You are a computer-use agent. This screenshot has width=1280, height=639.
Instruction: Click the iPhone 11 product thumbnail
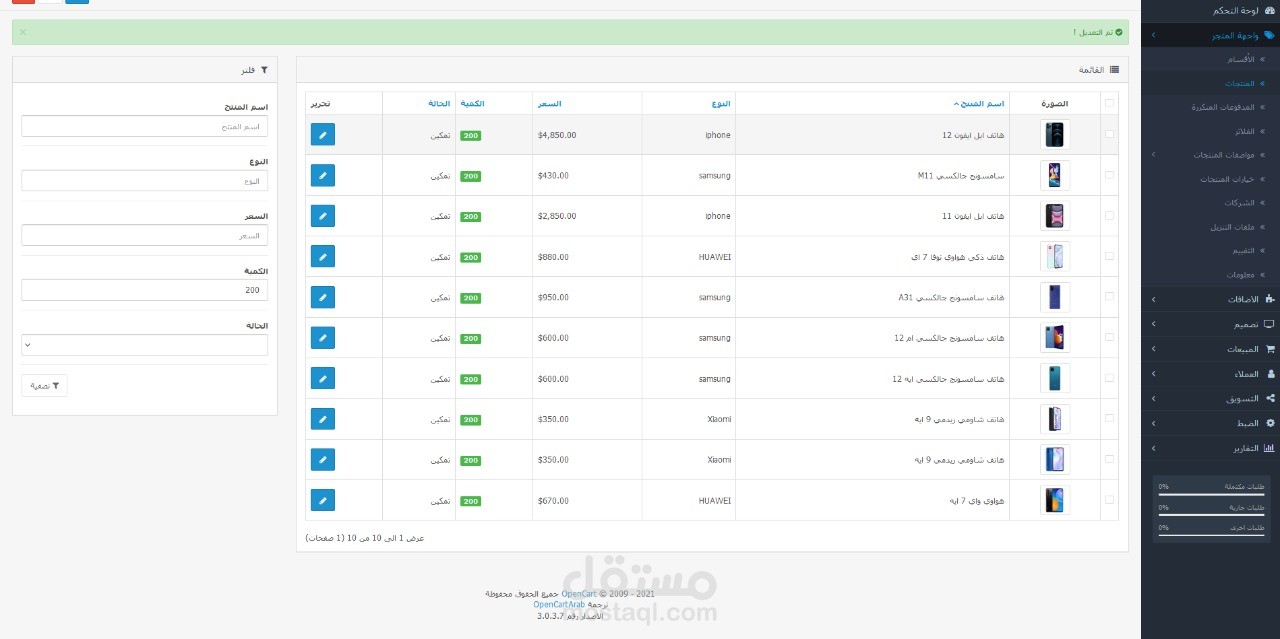point(1055,216)
